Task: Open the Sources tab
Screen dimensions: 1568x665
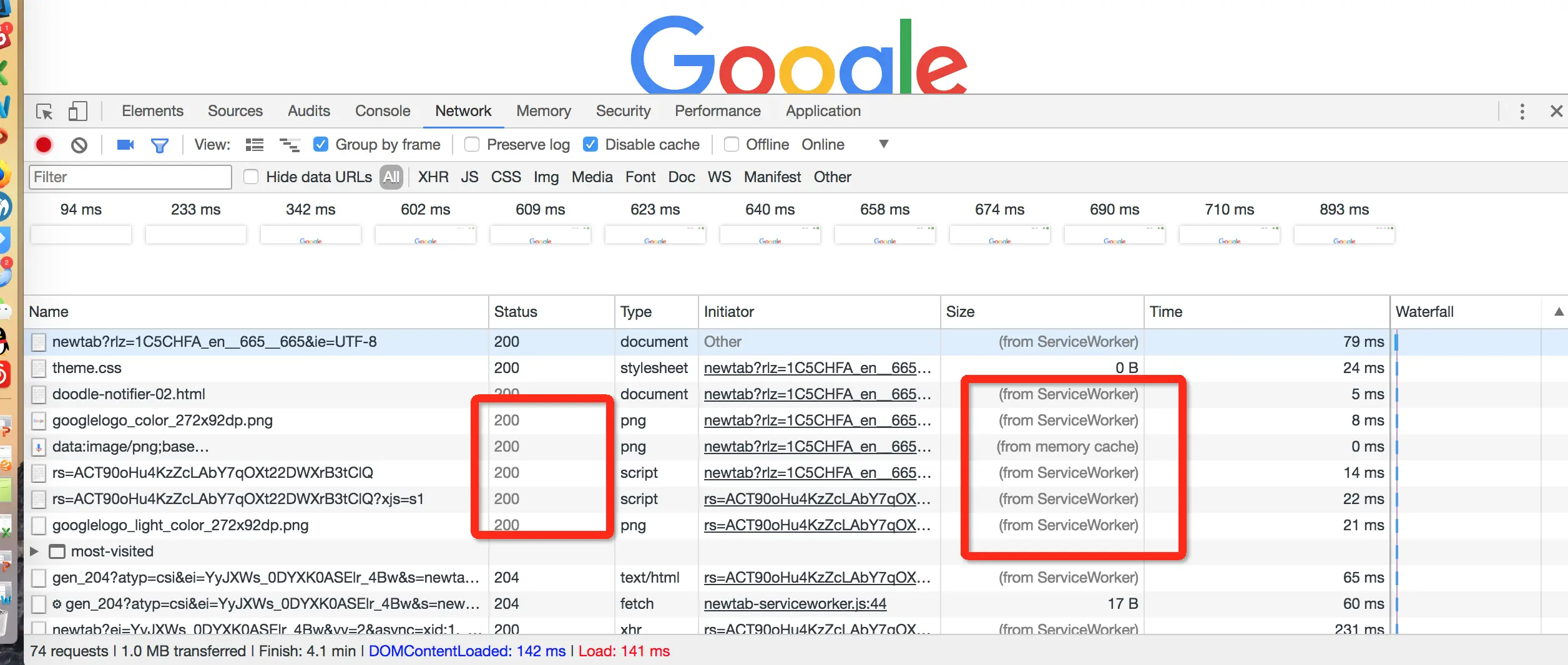Action: tap(235, 111)
